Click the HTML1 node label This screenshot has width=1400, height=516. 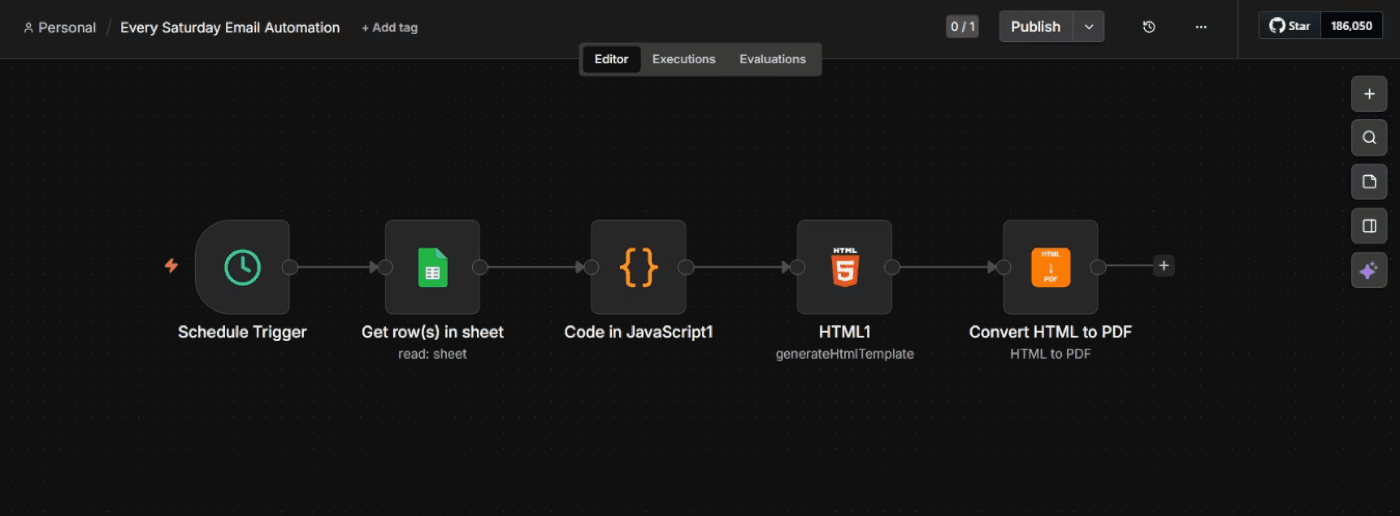point(844,332)
